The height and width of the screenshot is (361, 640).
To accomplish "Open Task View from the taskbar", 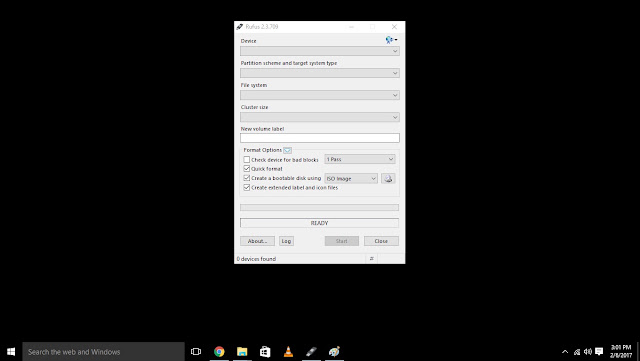I will coord(196,352).
